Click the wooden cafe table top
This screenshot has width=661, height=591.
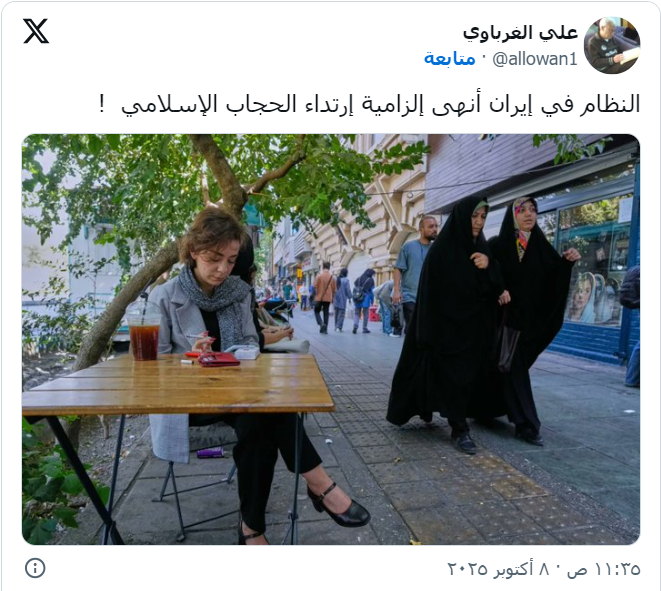[x=178, y=384]
